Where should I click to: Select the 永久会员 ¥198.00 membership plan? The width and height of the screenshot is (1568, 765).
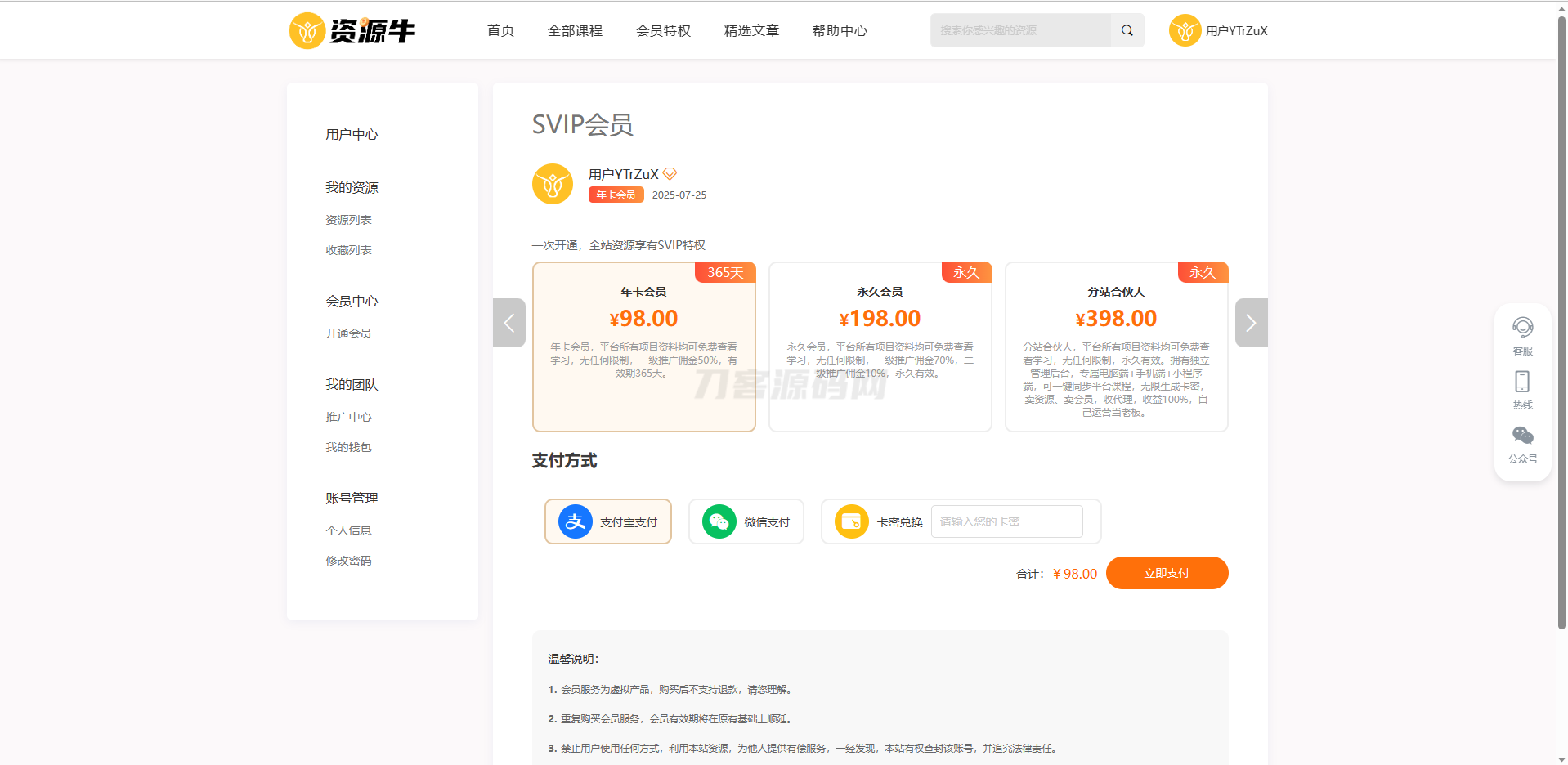[880, 347]
